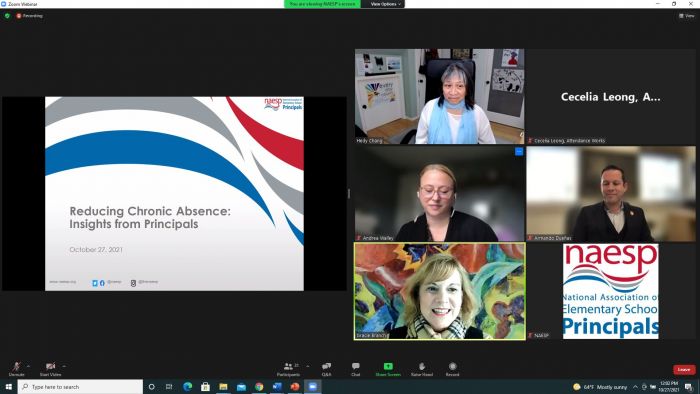Click the panel divider handle beside slide
700x394 pixels.
click(349, 194)
